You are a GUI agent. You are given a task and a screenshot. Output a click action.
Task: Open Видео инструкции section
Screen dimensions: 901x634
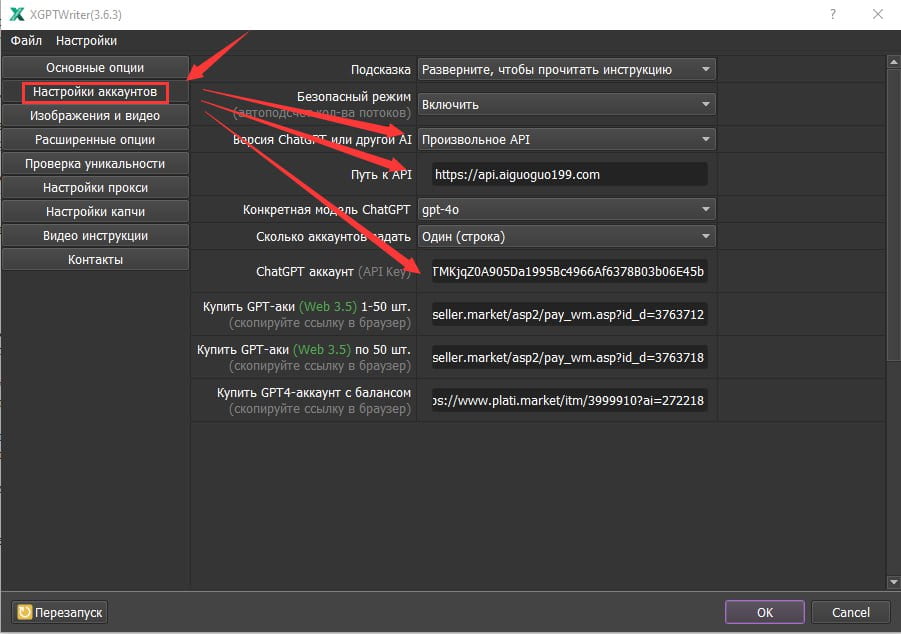coord(95,236)
